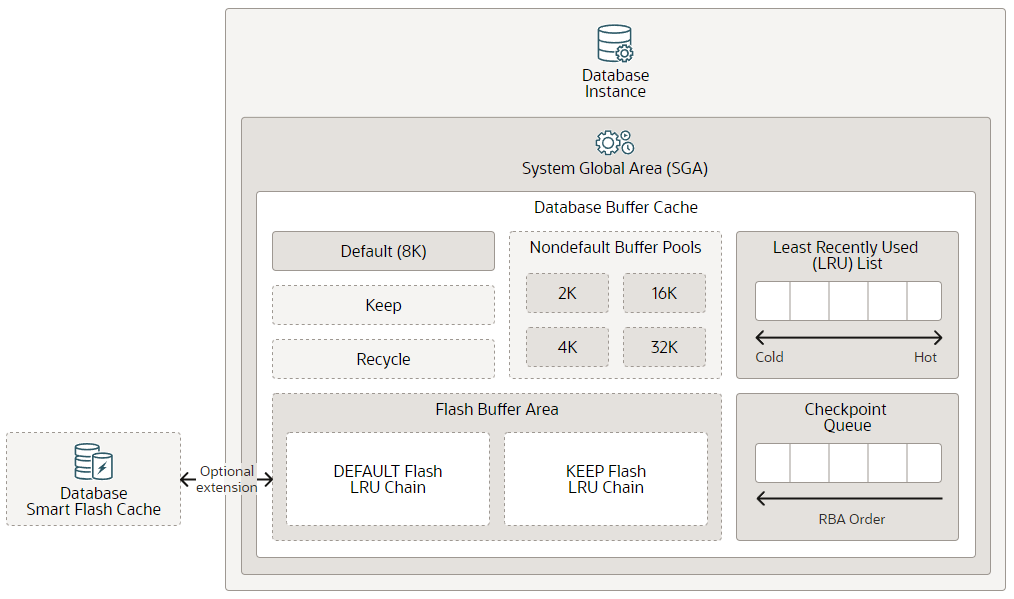This screenshot has height=599, width=1014.
Task: Click the Flash Buffer Area title
Action: click(x=497, y=409)
